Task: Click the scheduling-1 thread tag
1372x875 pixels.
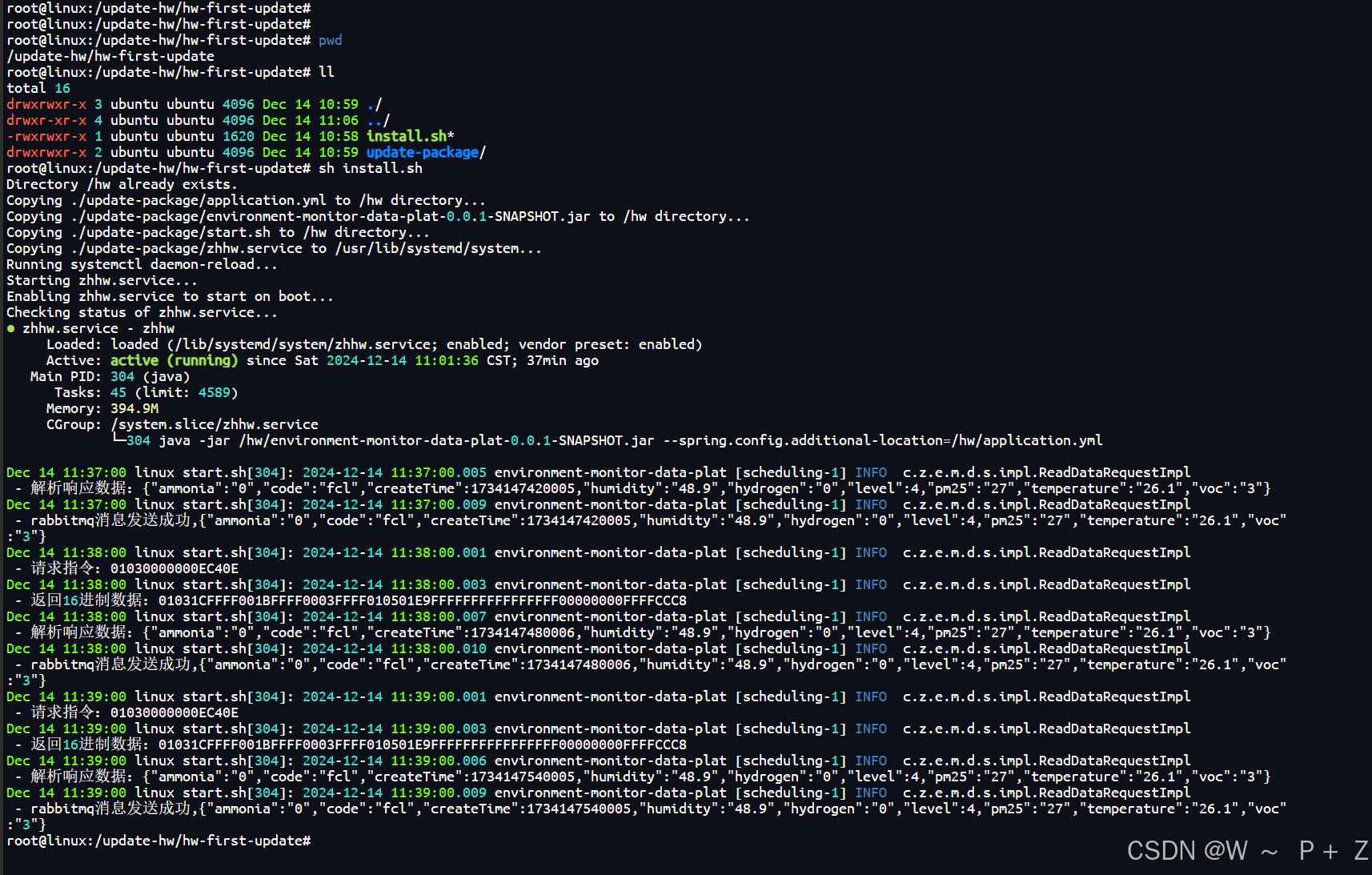Action: tap(789, 472)
